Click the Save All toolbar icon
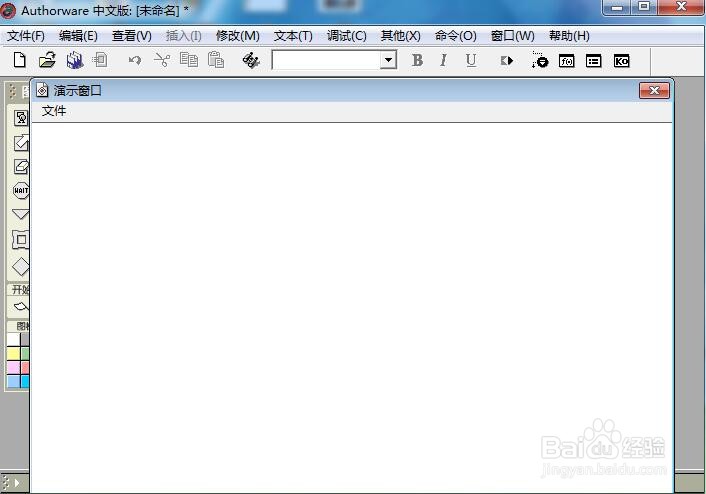Screen dimensions: 706x494 (x=75, y=60)
